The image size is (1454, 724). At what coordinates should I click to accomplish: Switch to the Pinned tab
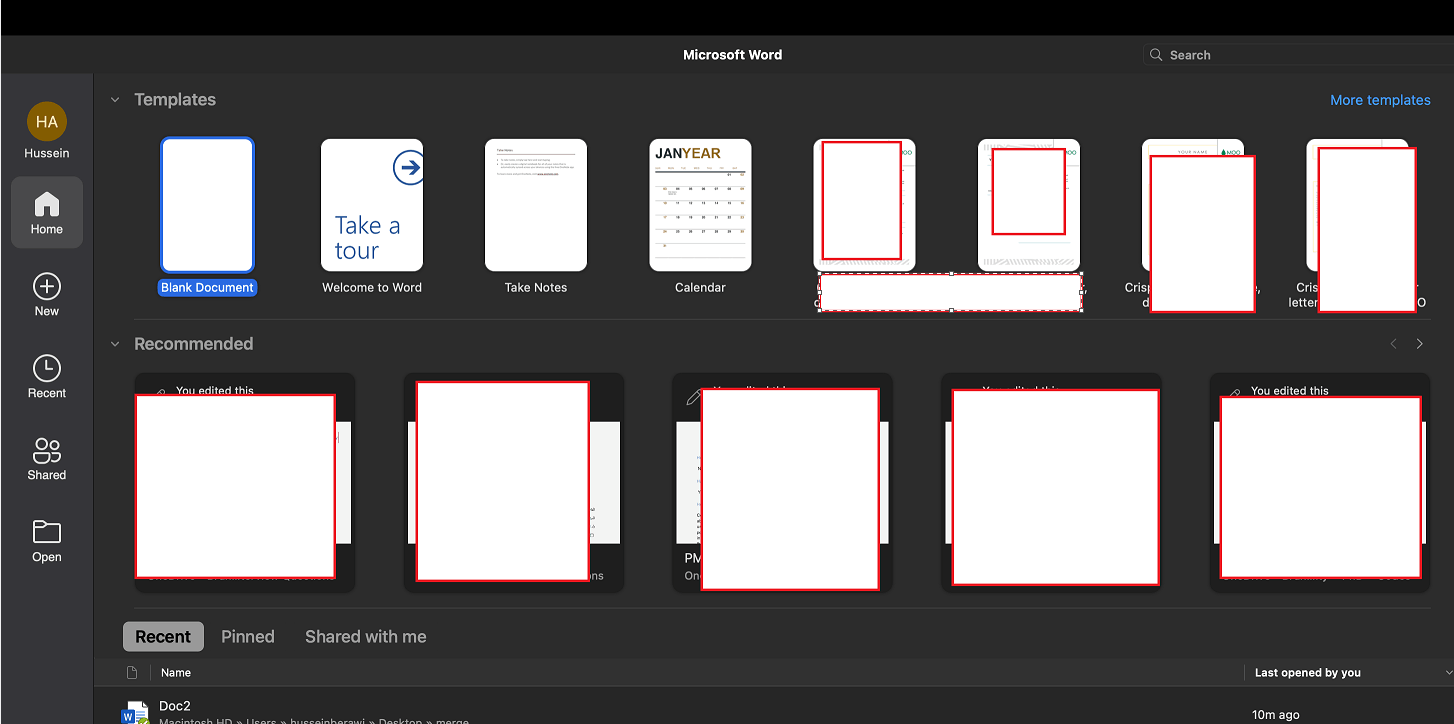point(248,637)
